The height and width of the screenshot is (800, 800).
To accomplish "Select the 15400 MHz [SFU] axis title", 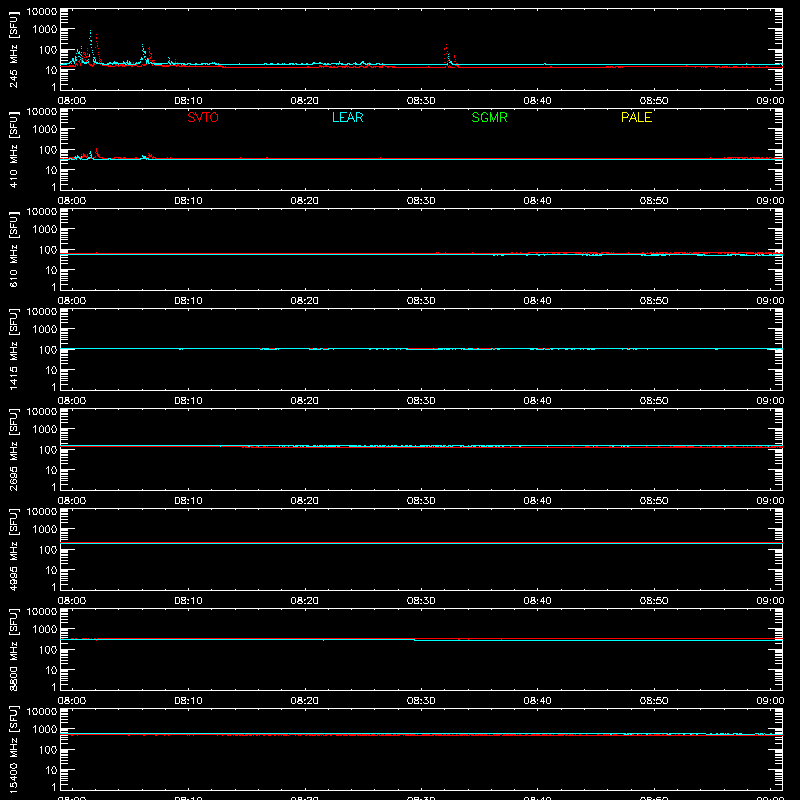I will point(13,750).
